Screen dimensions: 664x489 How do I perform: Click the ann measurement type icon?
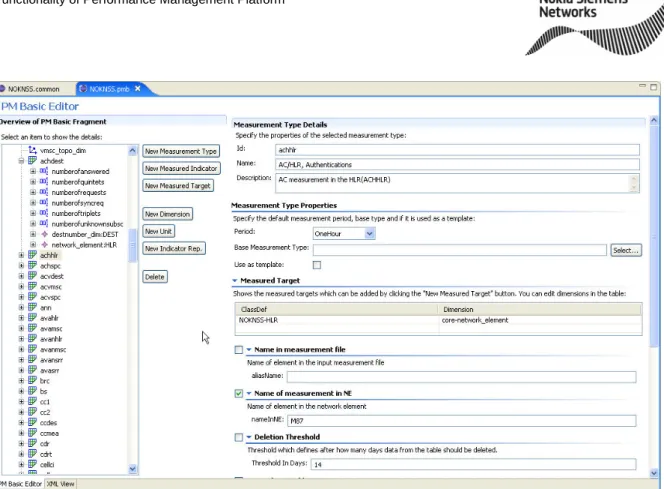pyautogui.click(x=33, y=307)
